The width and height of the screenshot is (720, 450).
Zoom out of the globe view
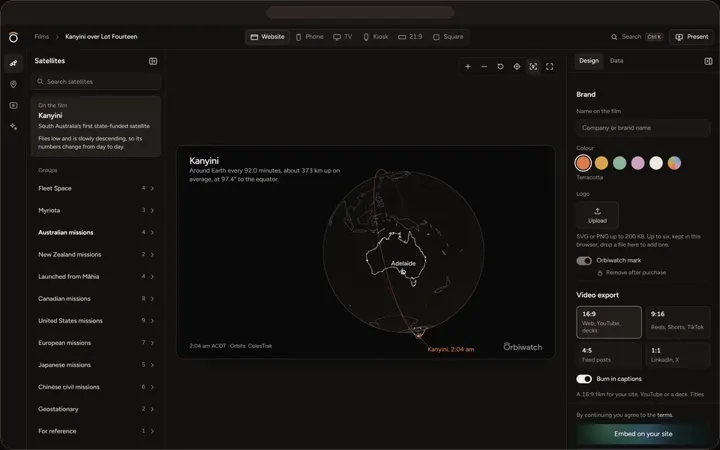point(484,67)
